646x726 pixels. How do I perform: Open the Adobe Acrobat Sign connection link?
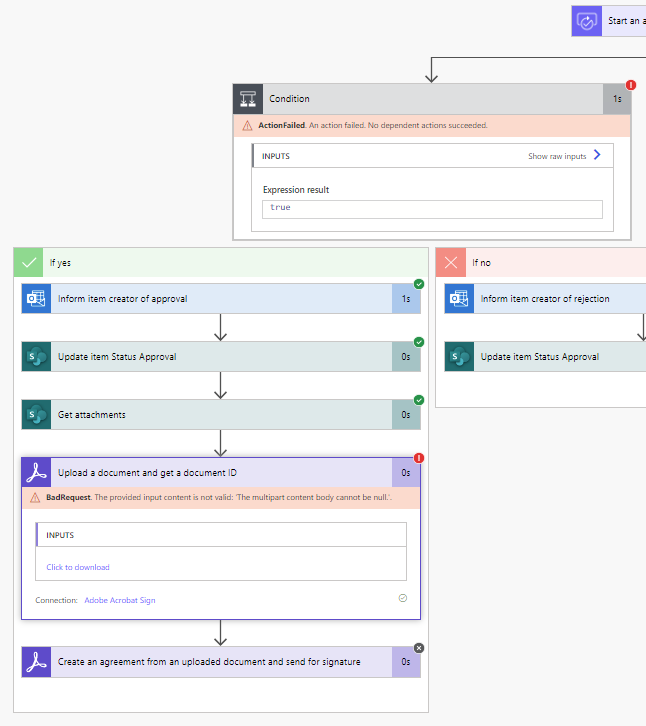point(120,600)
